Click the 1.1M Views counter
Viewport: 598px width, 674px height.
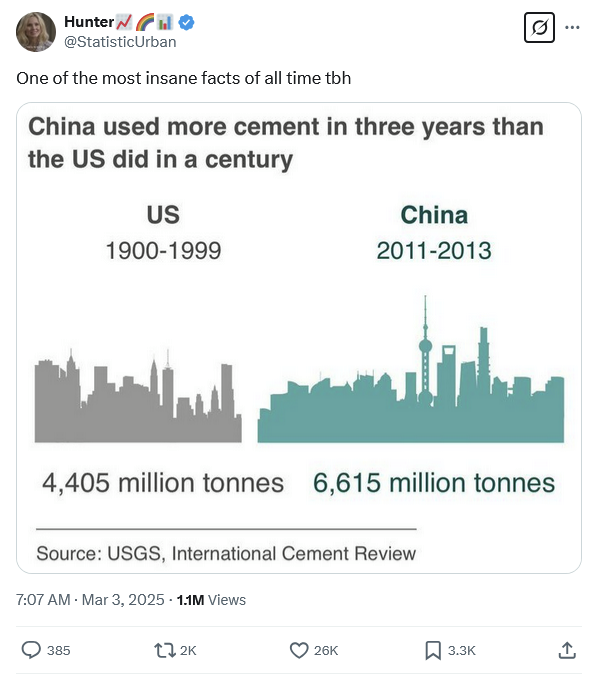[x=211, y=600]
